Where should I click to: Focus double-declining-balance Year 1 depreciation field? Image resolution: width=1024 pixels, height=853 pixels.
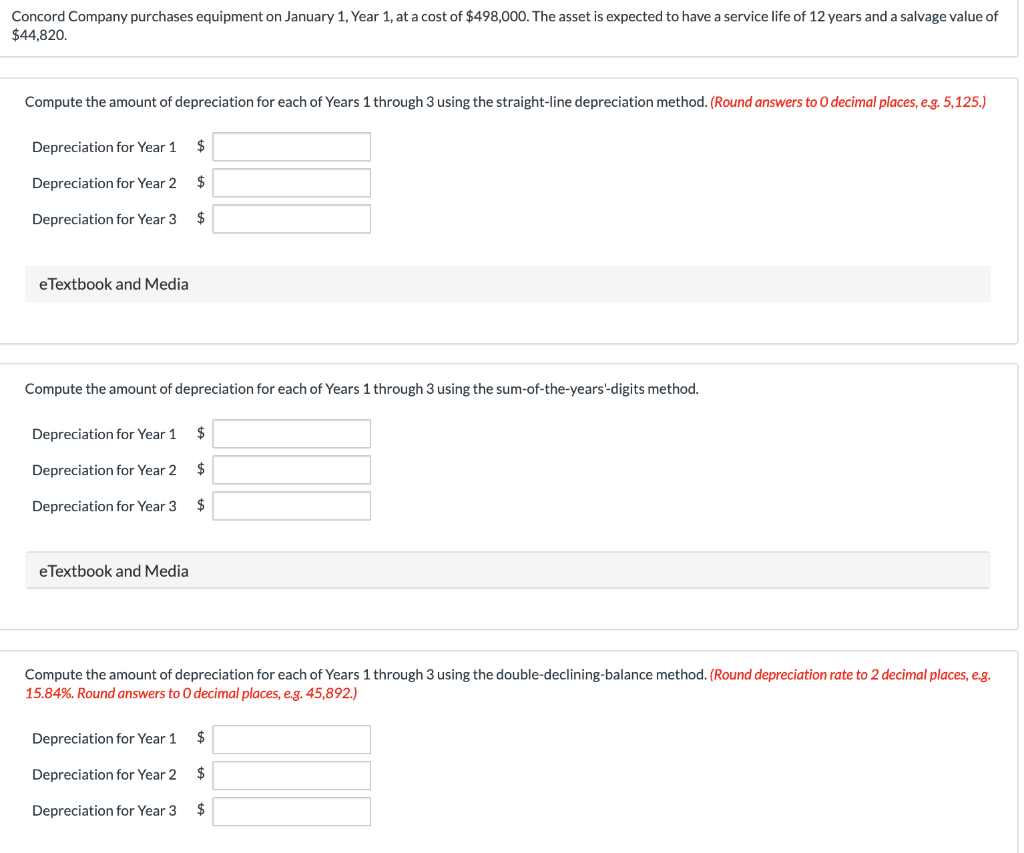pos(291,739)
